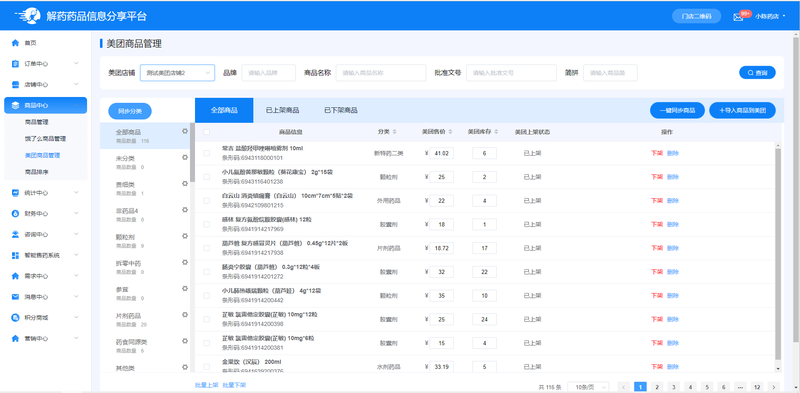Open the 10条/页 page size dropdown

588,387
